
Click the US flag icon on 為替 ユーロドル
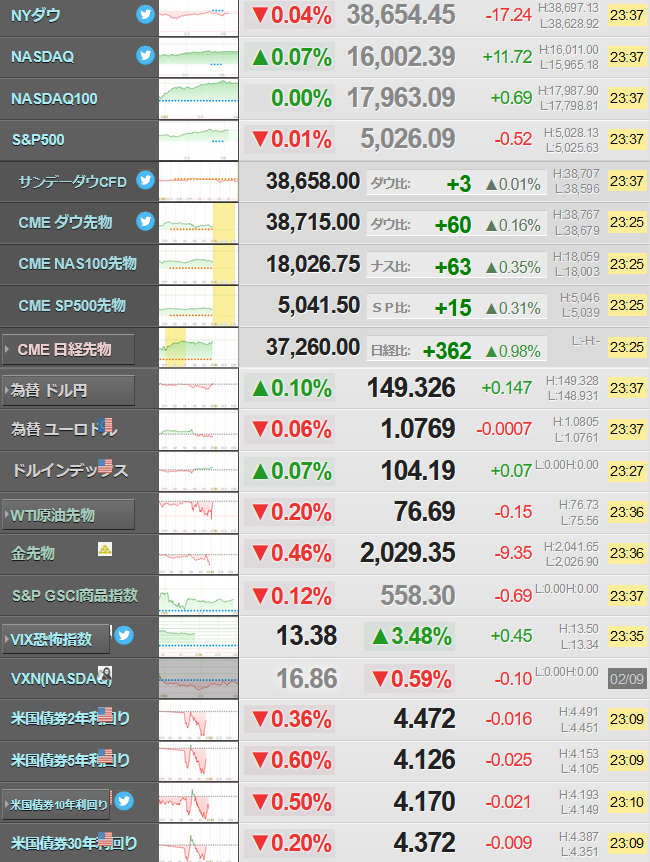107,425
